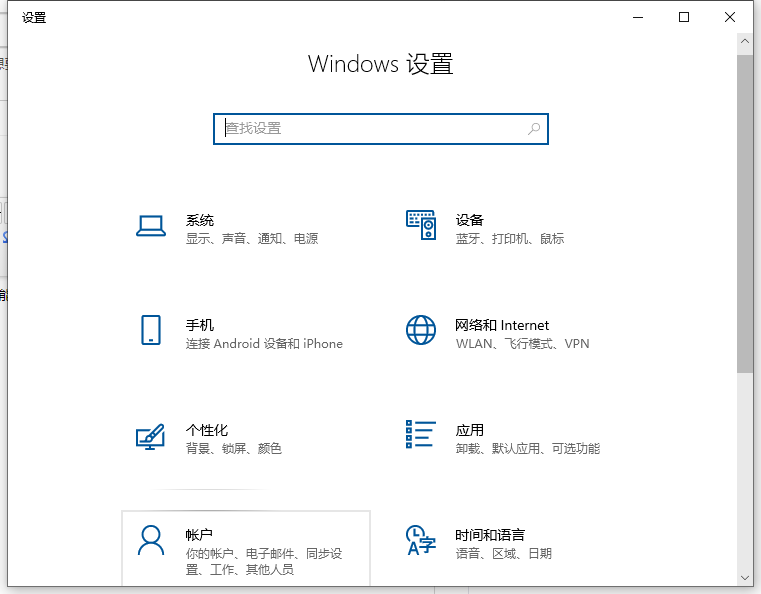761x594 pixels.
Task: Minimize the 设置 window
Action: coord(638,17)
